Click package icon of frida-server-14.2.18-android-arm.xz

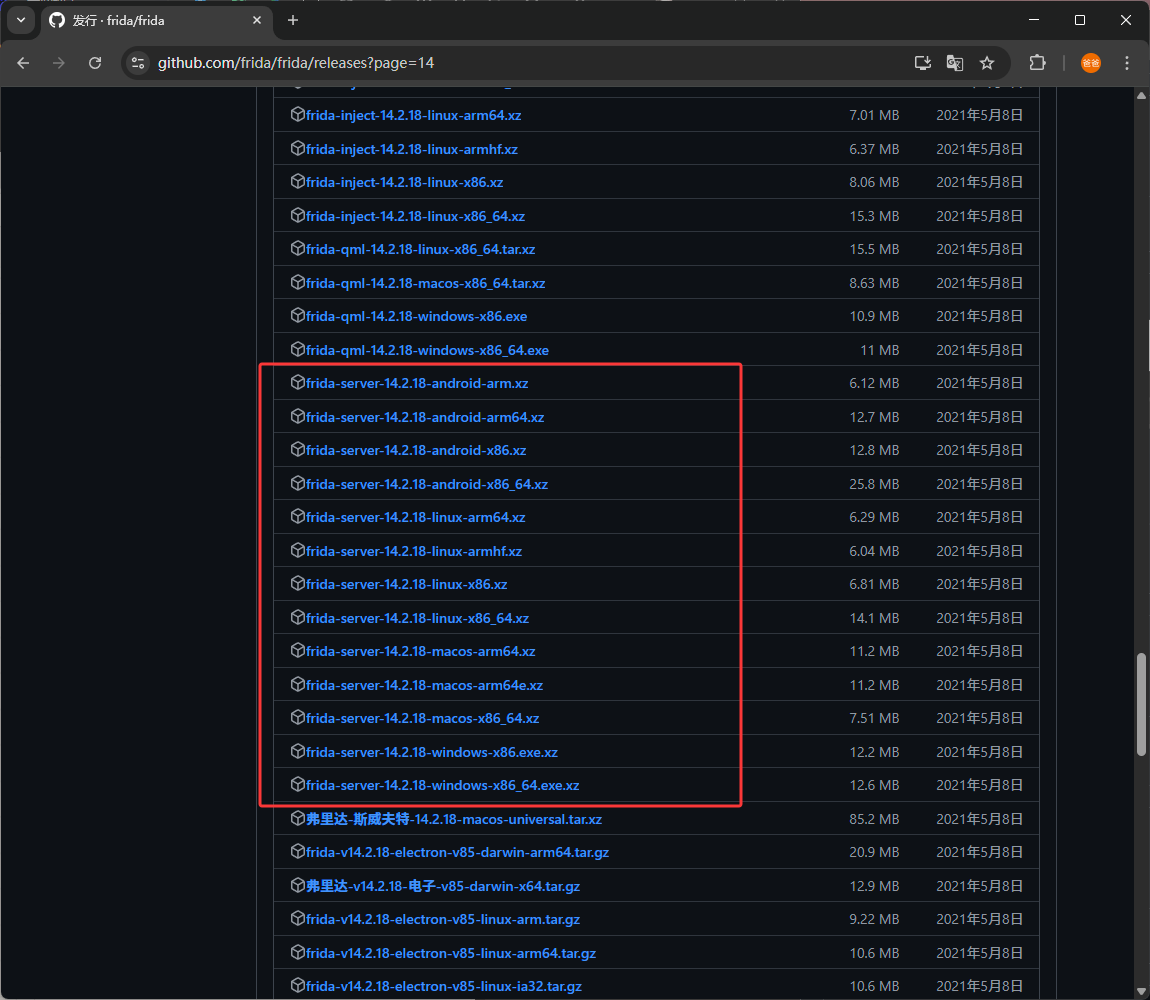[x=297, y=382]
